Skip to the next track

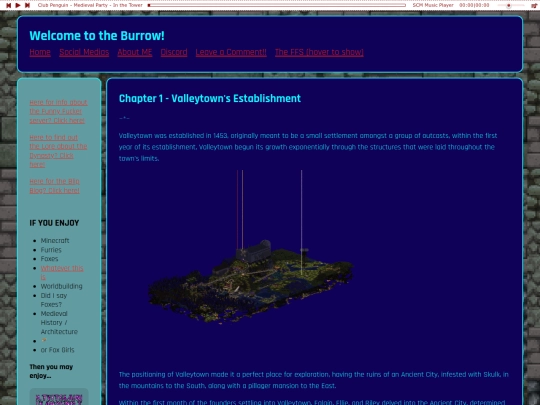(28, 5)
